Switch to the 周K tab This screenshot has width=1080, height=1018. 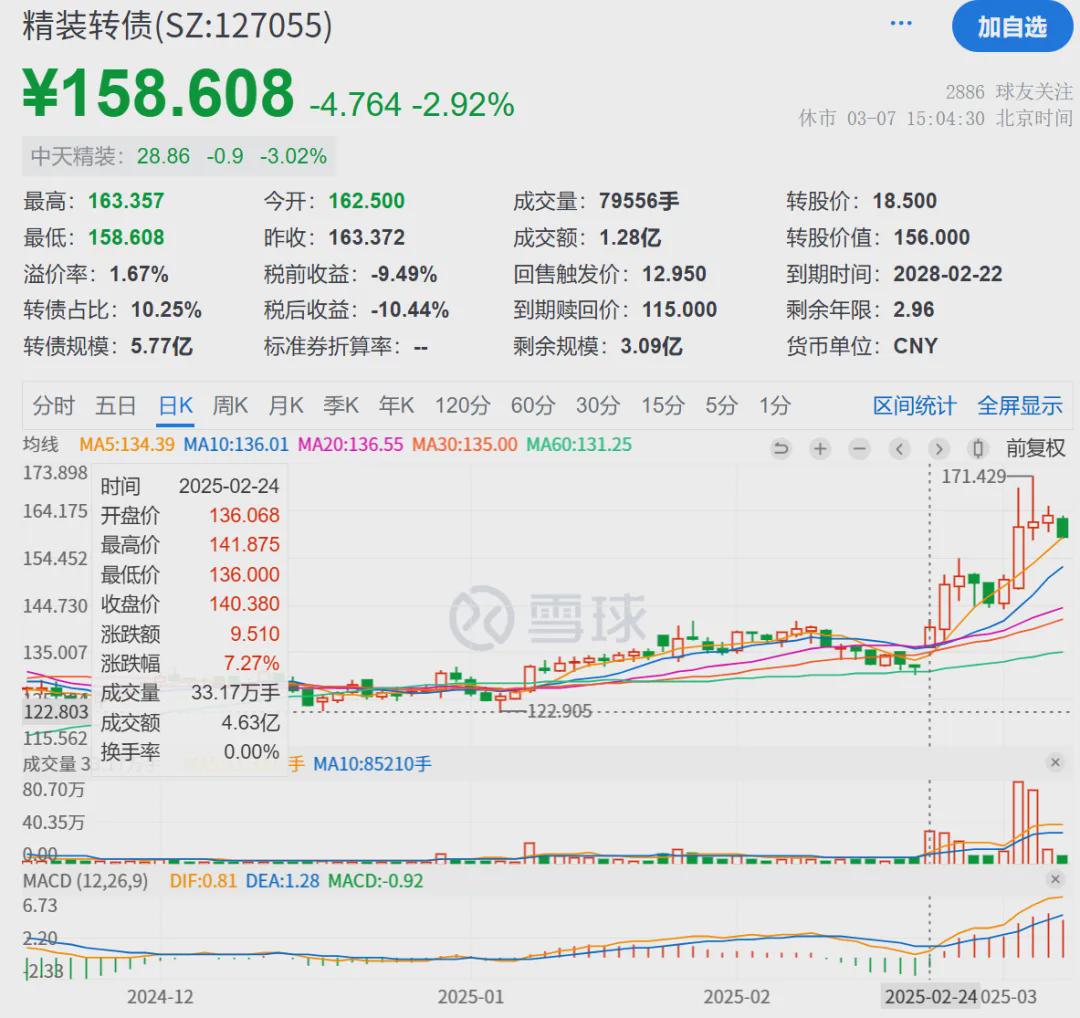(230, 406)
